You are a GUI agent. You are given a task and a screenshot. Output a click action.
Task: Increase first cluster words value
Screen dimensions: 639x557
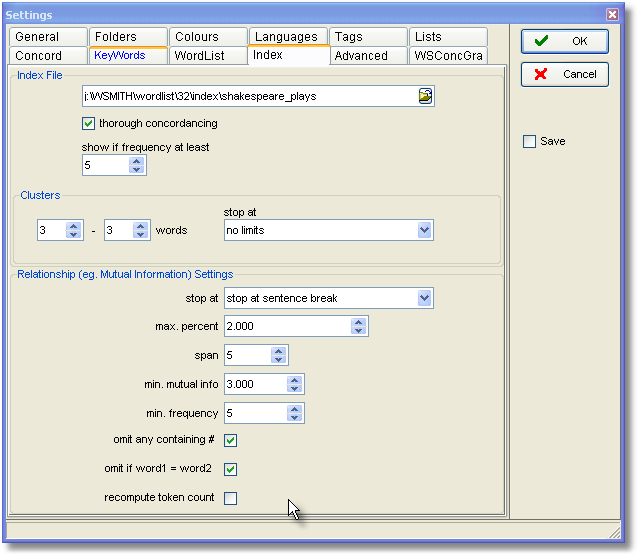(x=74, y=226)
